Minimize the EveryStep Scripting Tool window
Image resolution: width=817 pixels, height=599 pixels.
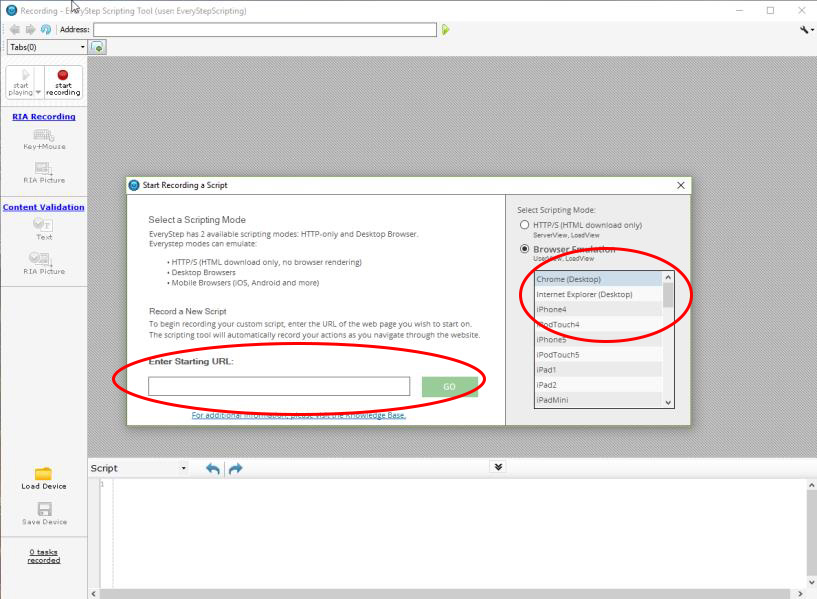[739, 10]
